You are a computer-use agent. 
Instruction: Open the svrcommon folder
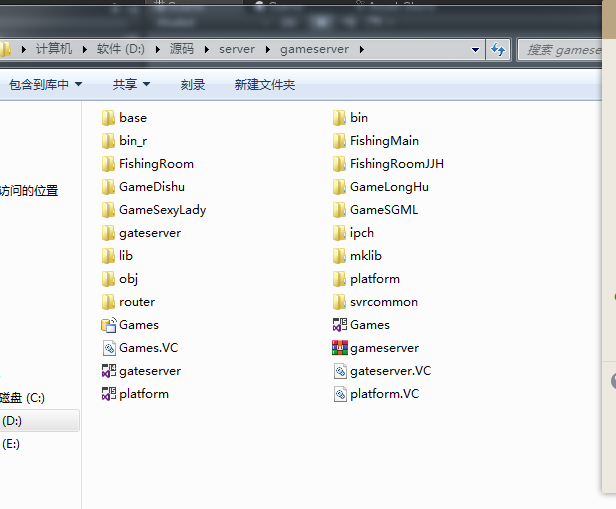[x=383, y=302]
